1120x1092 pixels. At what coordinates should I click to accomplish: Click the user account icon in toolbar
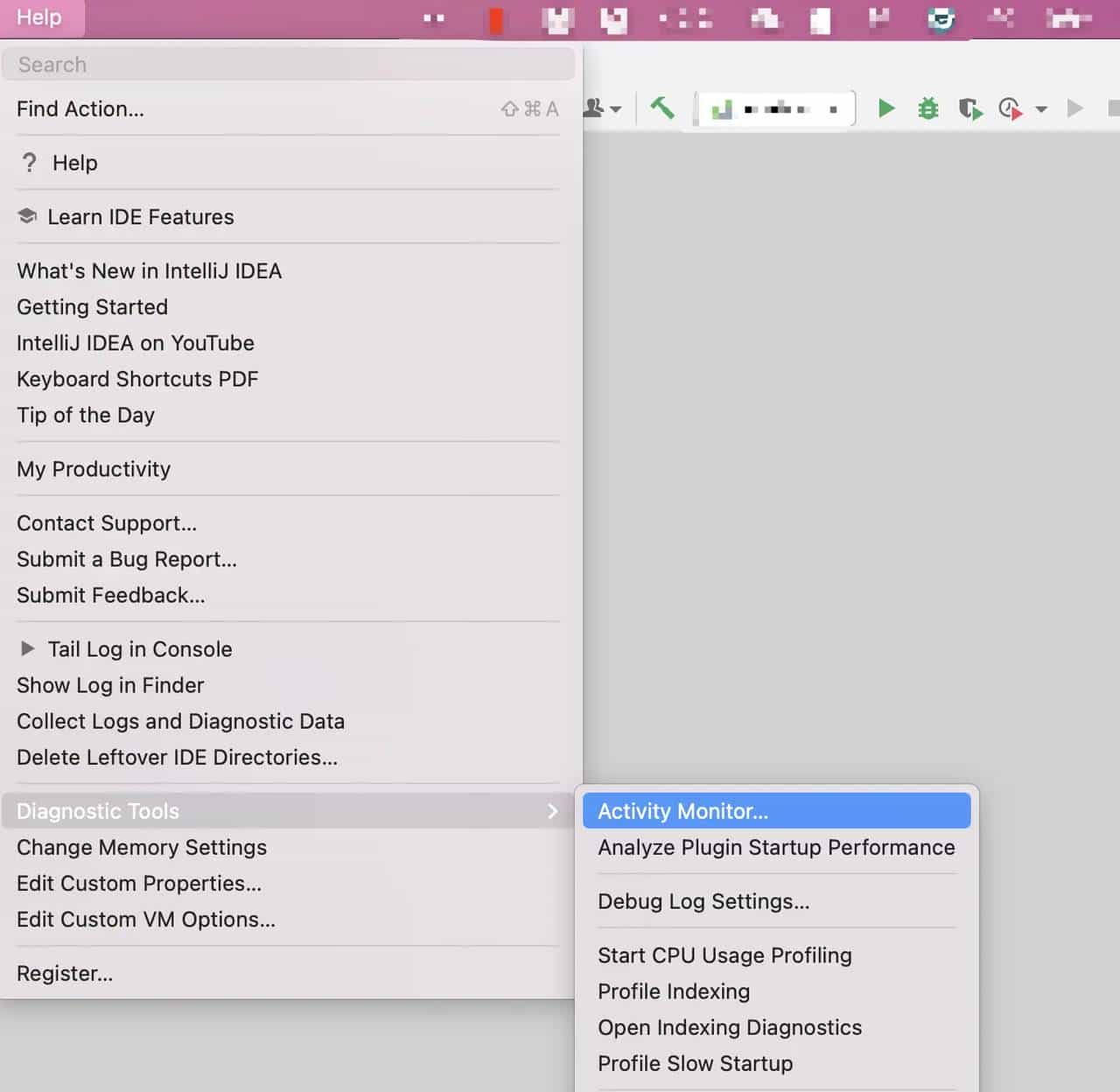[x=596, y=108]
